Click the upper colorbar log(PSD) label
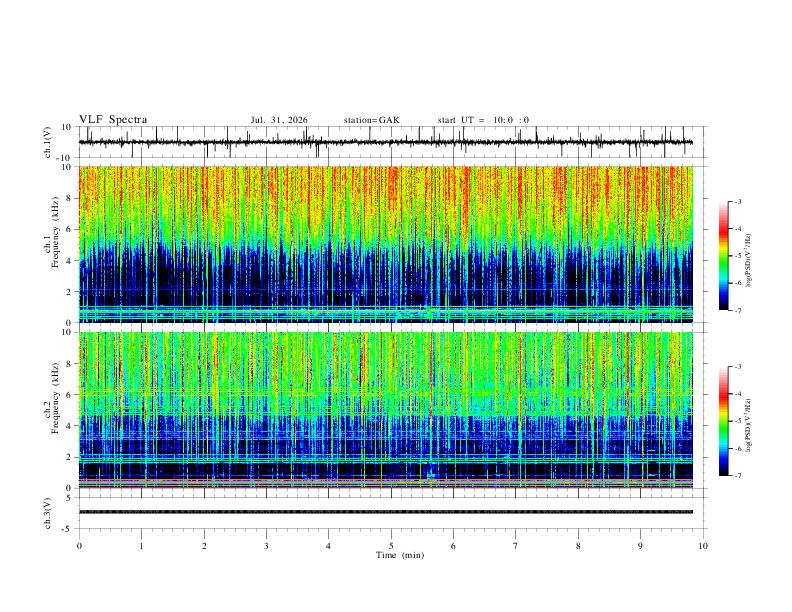This screenshot has height=612, width=792. (748, 260)
